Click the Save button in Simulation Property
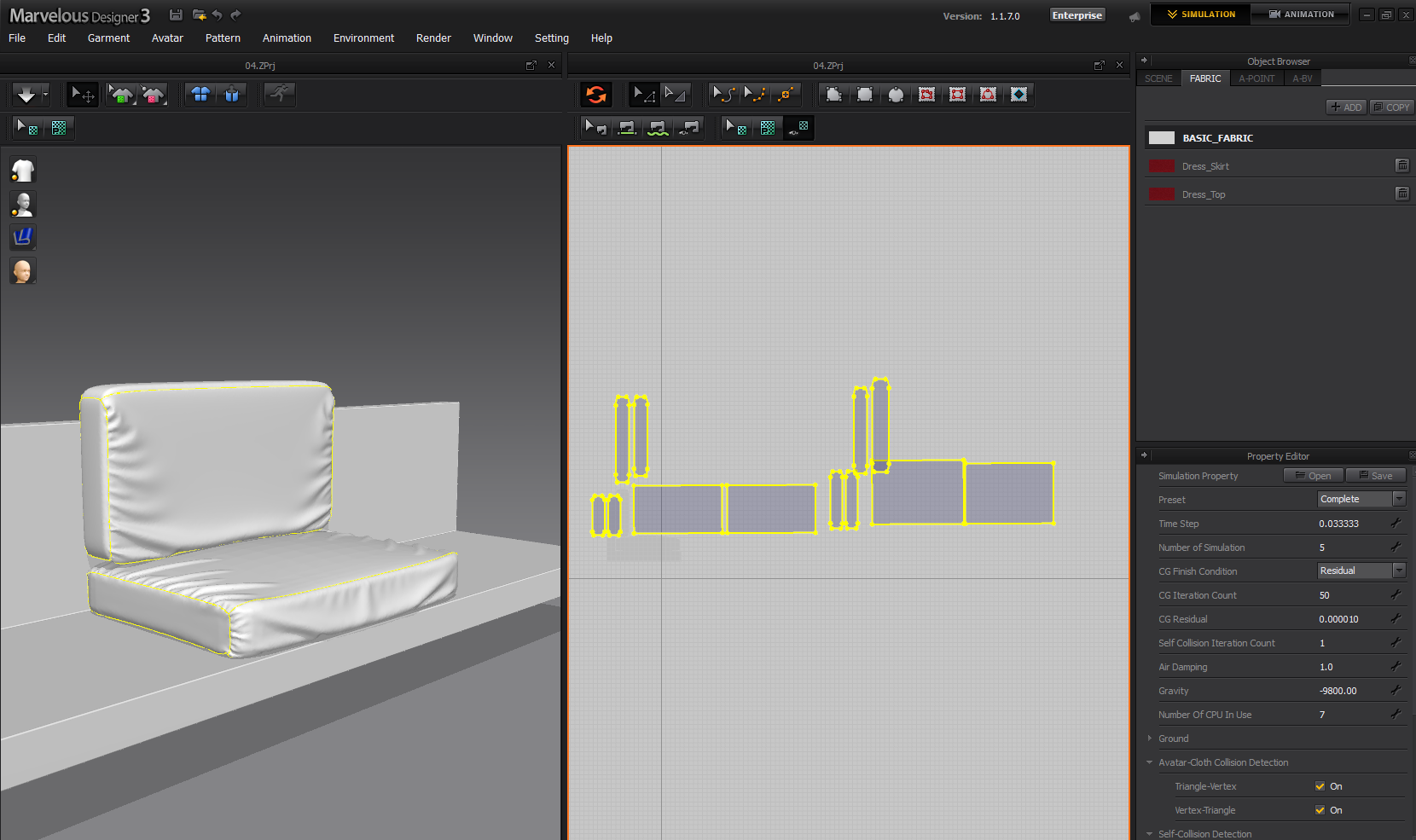Image resolution: width=1416 pixels, height=840 pixels. coord(1376,476)
